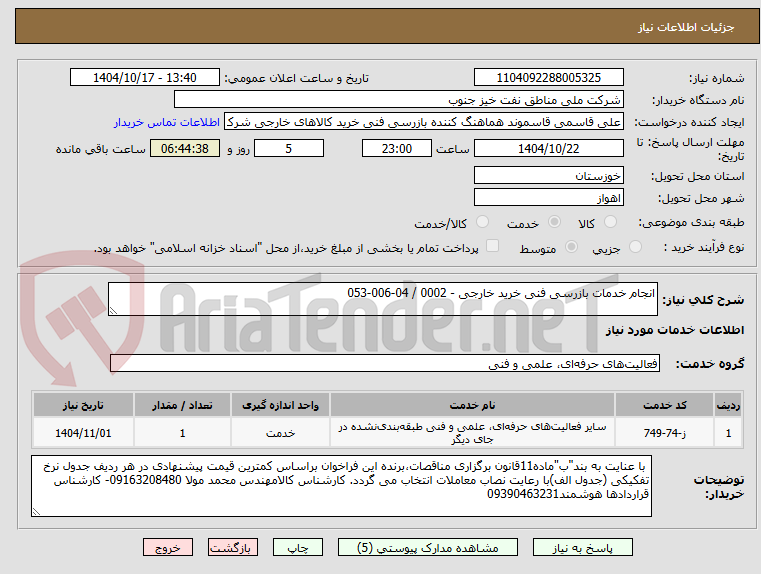Click the need date cell 1404/11/01
The image size is (761, 574).
coord(83,433)
